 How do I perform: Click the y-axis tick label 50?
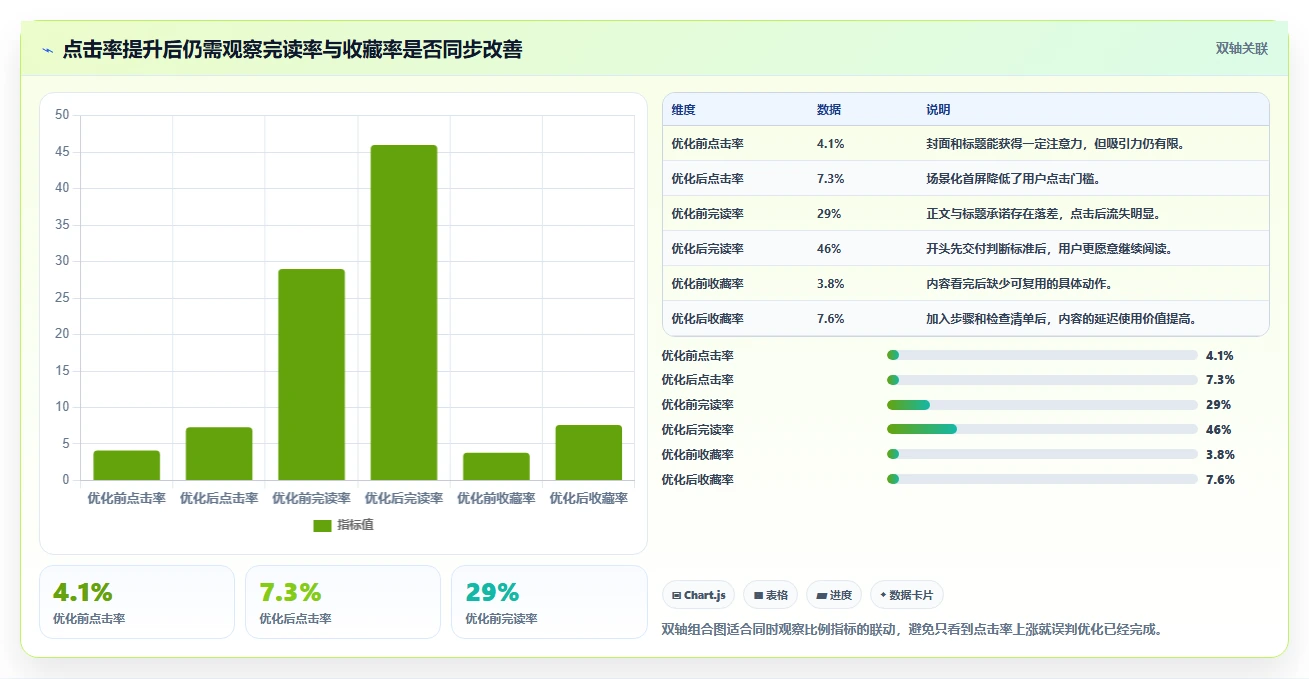pyautogui.click(x=62, y=115)
